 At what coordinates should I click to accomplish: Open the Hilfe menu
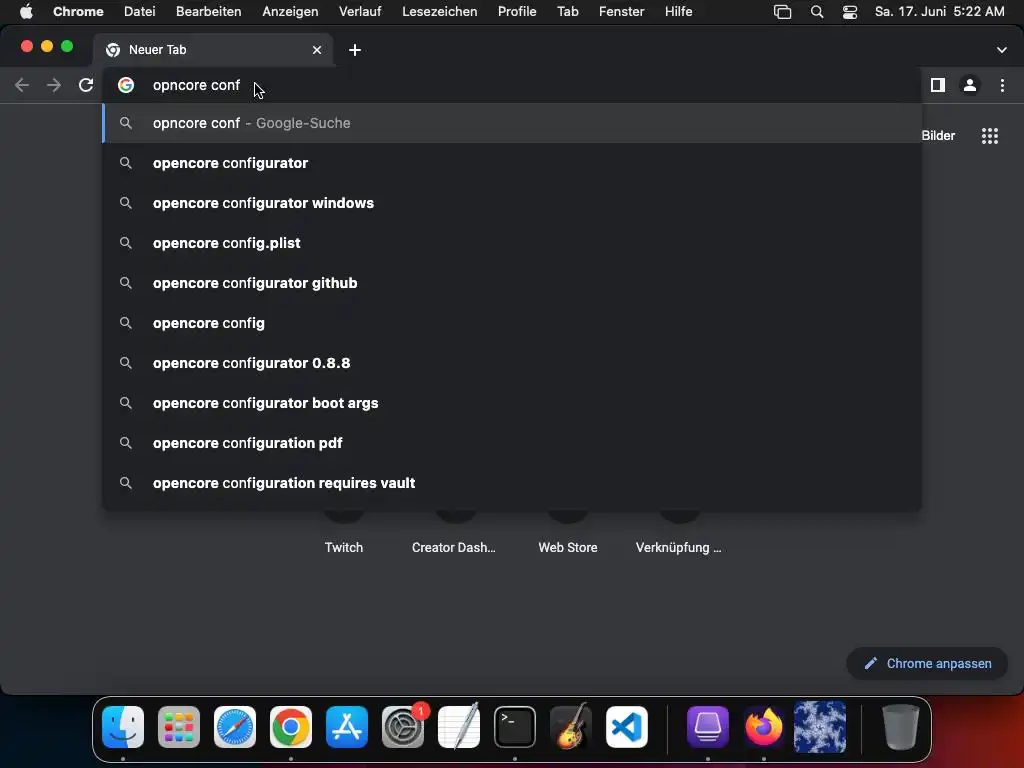click(x=679, y=11)
